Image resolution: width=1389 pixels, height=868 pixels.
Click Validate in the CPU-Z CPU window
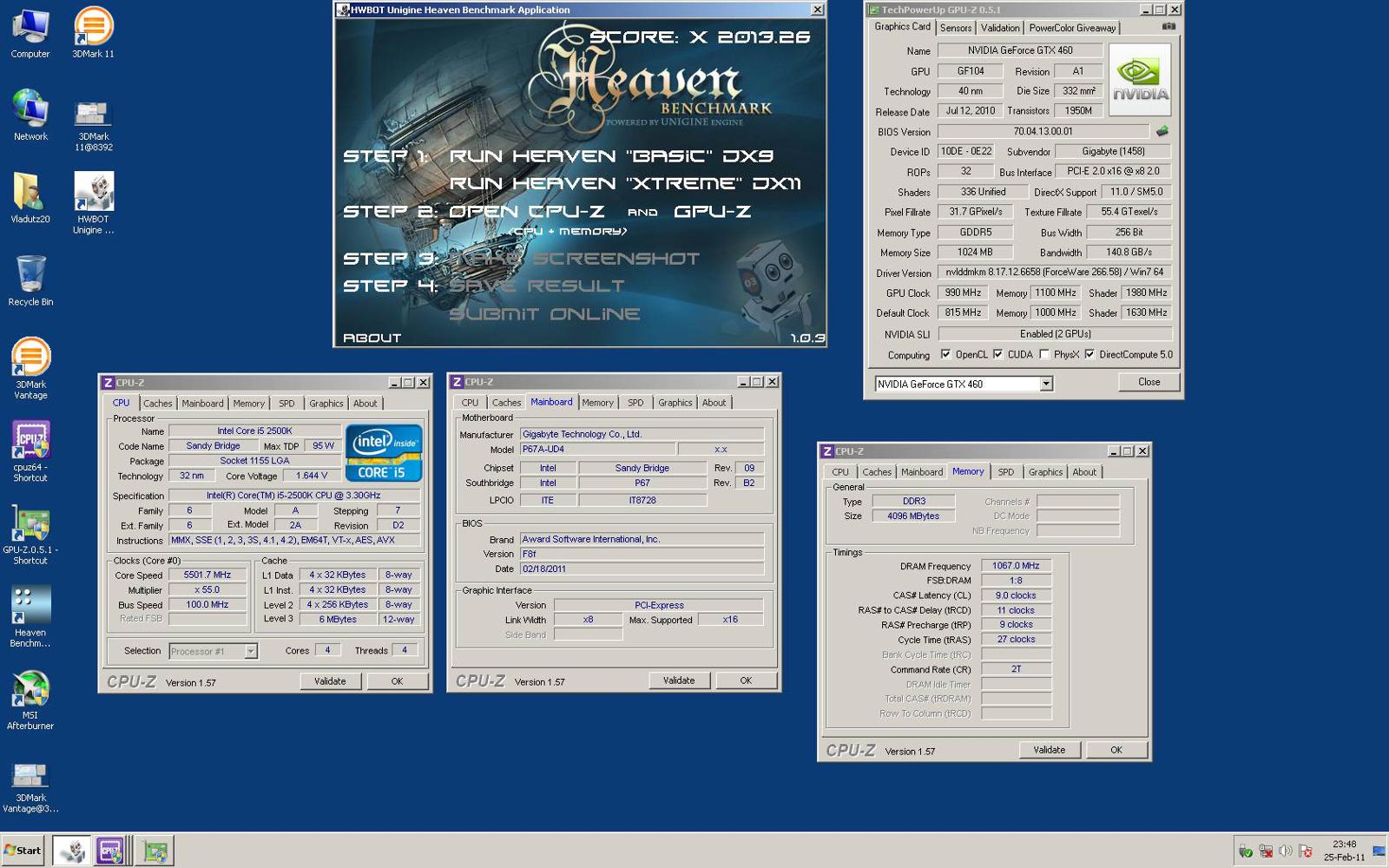[330, 681]
